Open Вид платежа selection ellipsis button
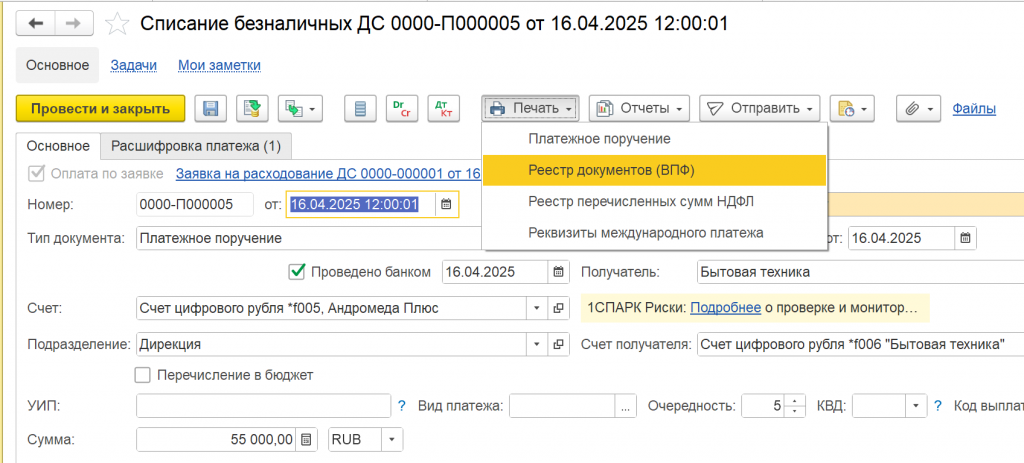 (626, 406)
